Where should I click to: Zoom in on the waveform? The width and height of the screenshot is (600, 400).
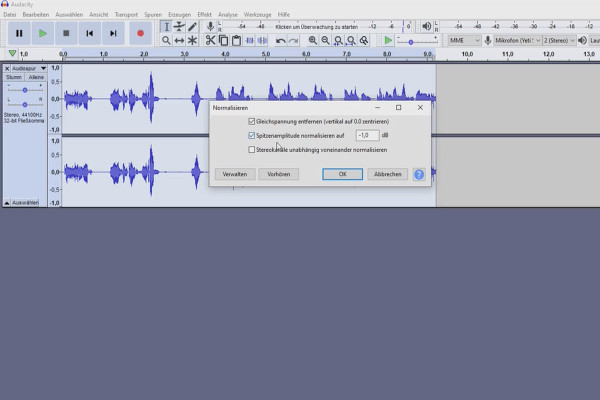[313, 40]
